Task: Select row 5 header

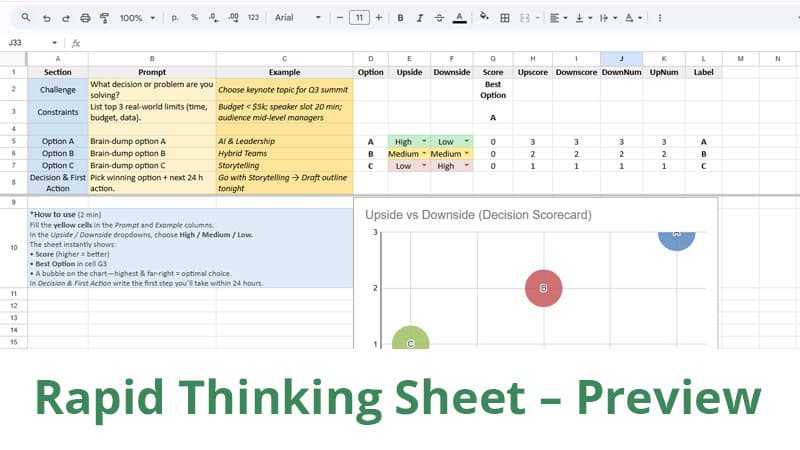Action: 14,141
